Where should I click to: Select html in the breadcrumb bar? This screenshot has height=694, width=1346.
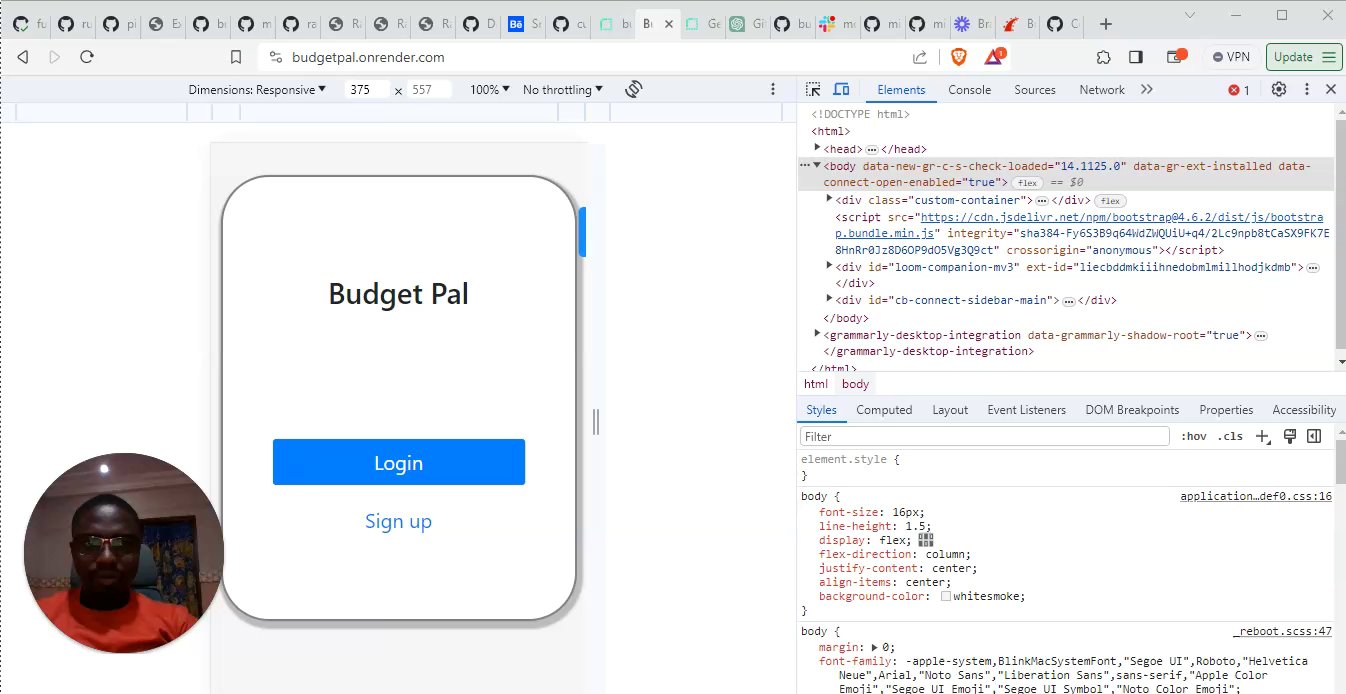[816, 384]
